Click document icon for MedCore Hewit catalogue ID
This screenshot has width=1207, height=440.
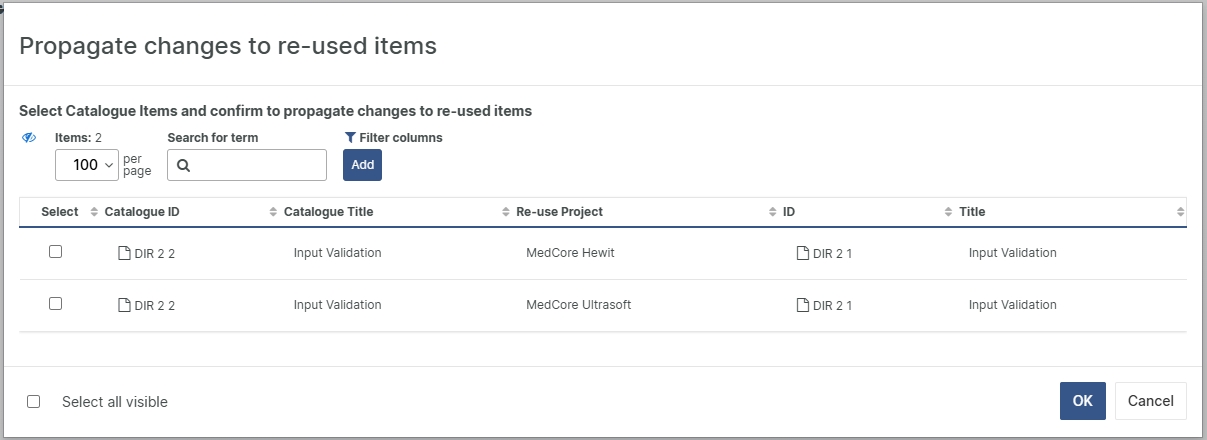point(124,253)
